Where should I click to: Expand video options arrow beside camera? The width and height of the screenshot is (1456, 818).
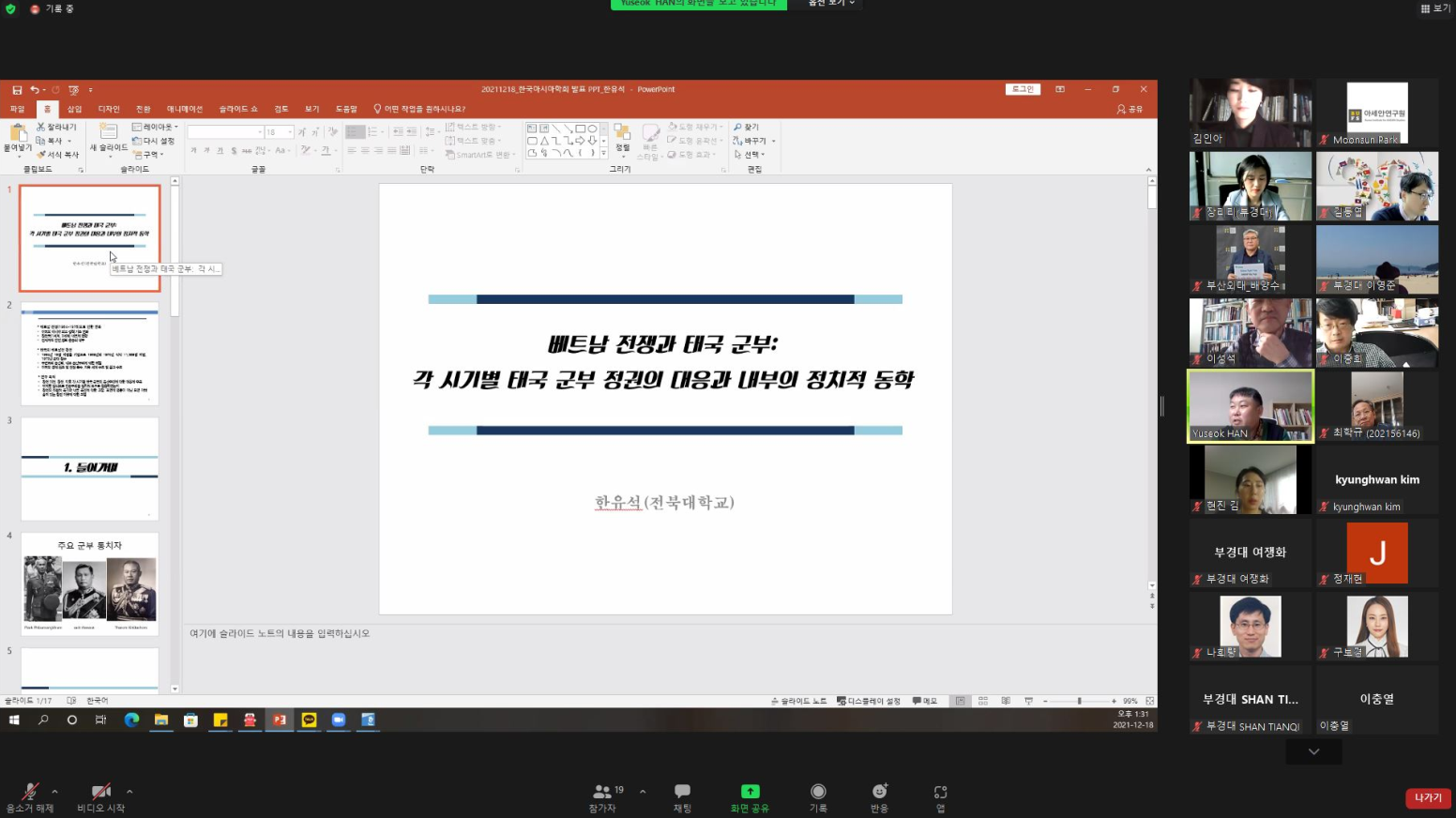tap(129, 792)
